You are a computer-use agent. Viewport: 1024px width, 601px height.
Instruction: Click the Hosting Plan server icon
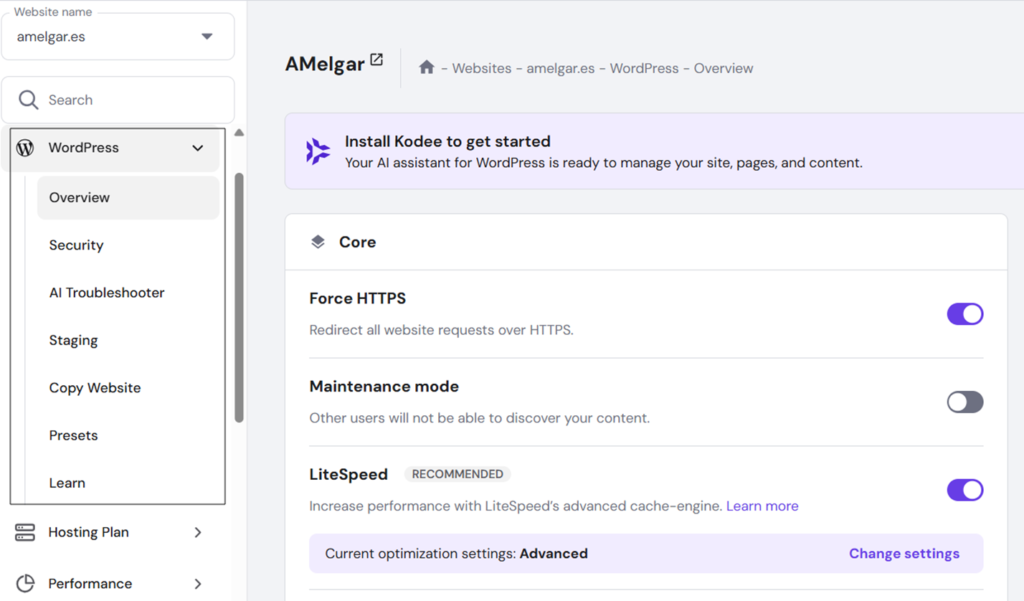(26, 533)
